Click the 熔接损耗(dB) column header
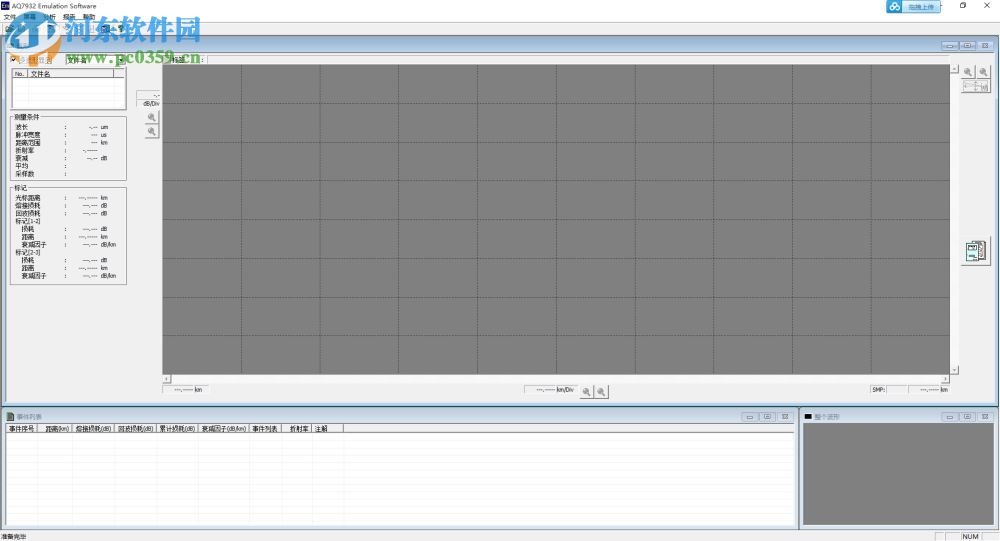The height and width of the screenshot is (541, 1000). click(94, 429)
